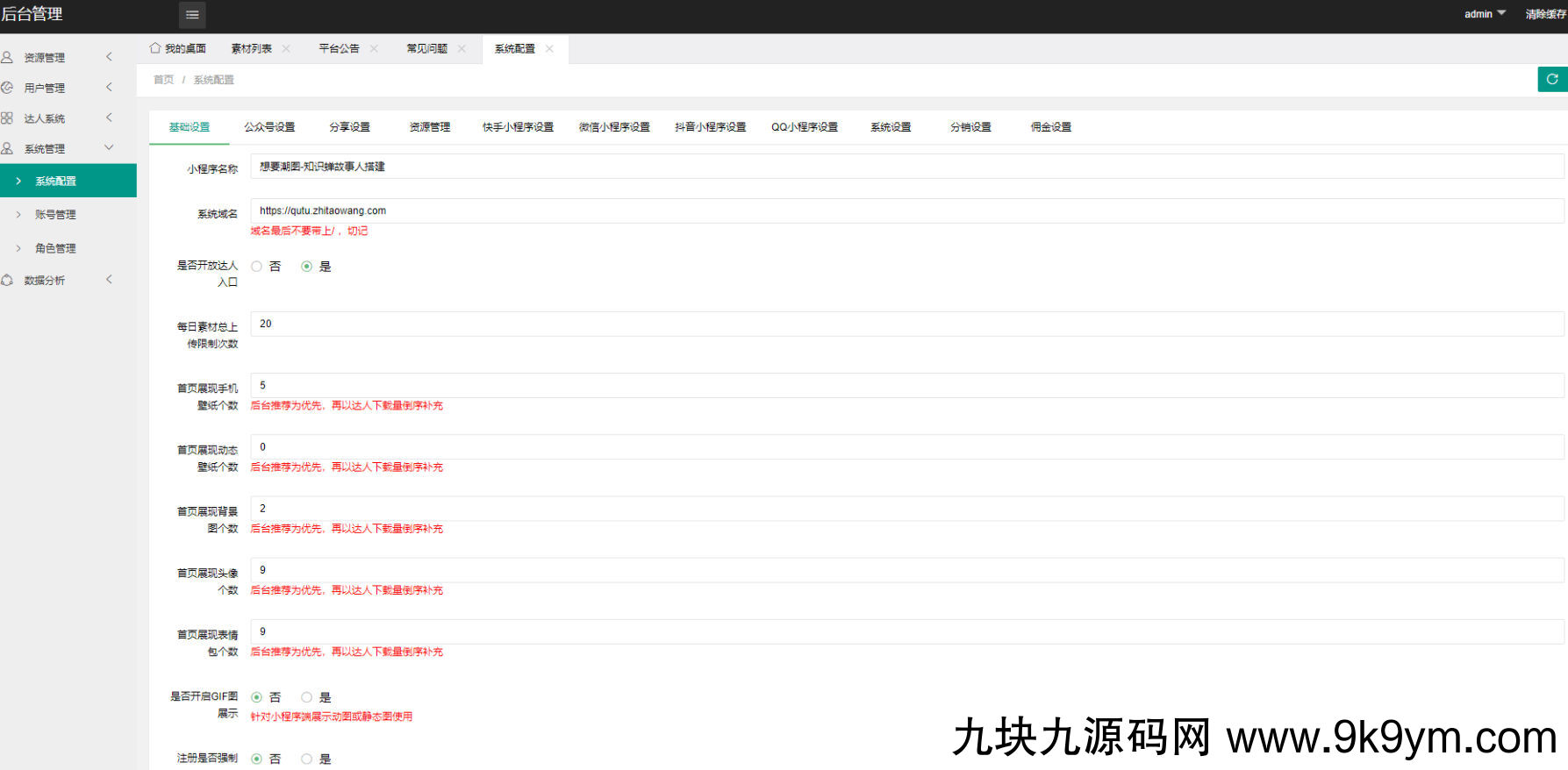This screenshot has width=1568, height=770.
Task: Focus the 小程序名称 input field
Action: (907, 167)
